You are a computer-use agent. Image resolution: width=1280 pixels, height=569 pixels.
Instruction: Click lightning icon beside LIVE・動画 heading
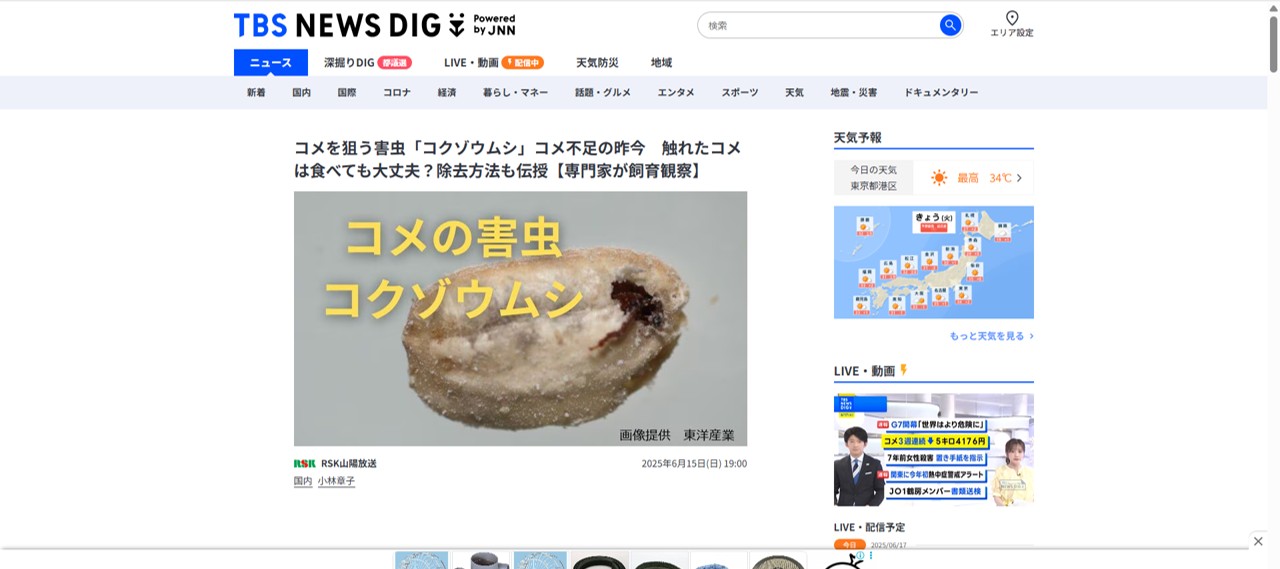tap(904, 370)
